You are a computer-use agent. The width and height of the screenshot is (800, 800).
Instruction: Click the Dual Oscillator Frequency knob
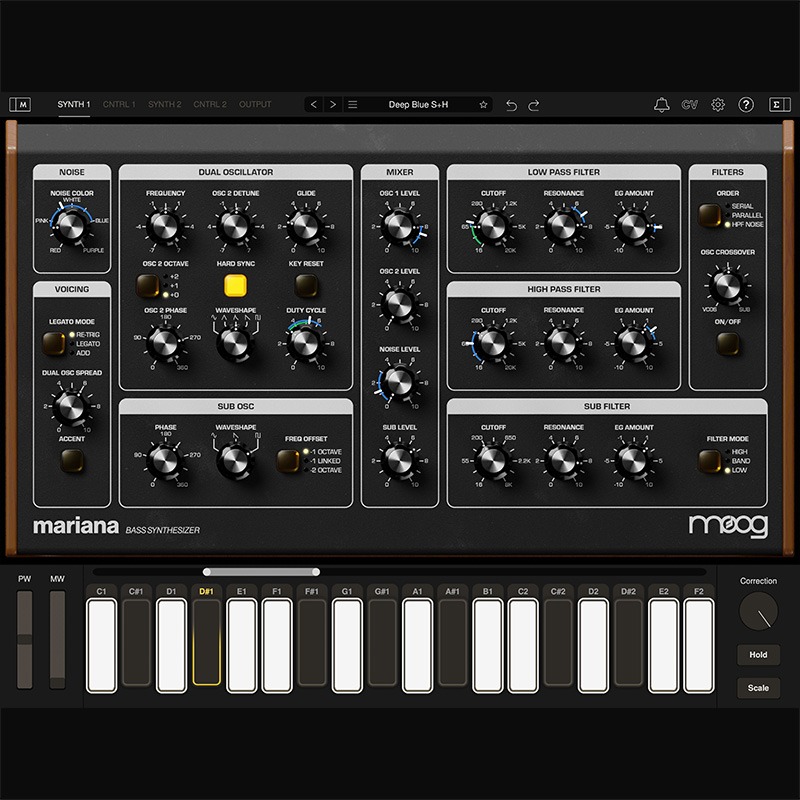(x=164, y=226)
